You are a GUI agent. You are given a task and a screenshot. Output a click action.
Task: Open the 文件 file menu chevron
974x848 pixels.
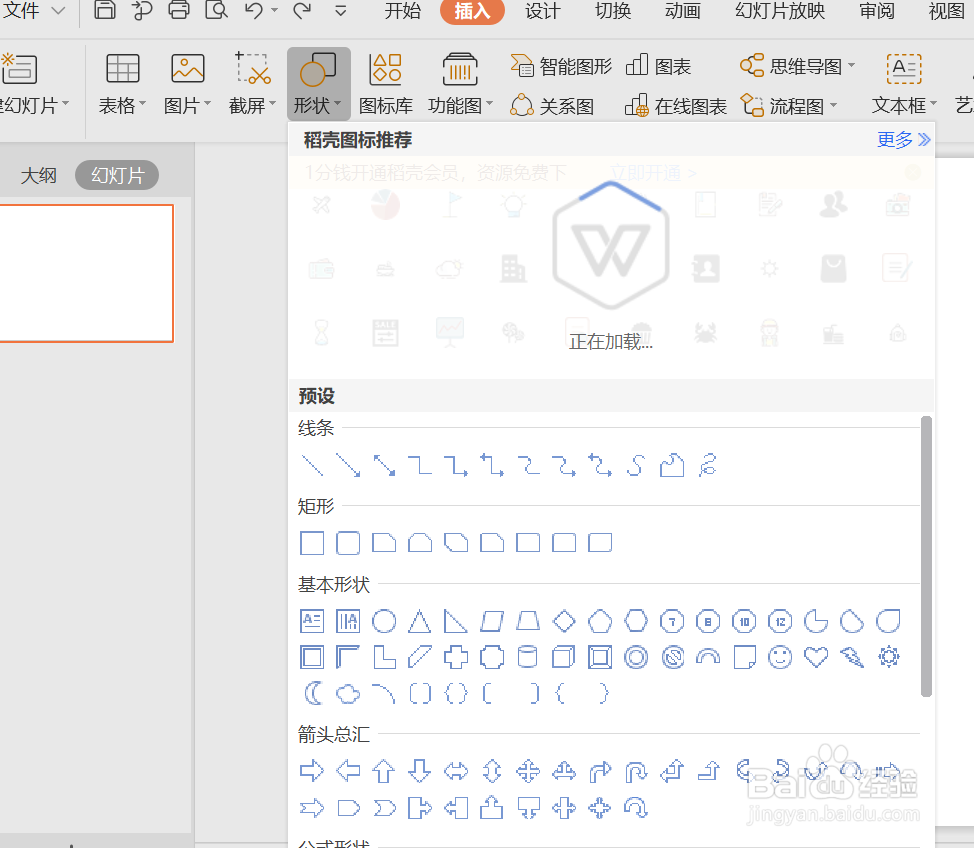coord(58,11)
